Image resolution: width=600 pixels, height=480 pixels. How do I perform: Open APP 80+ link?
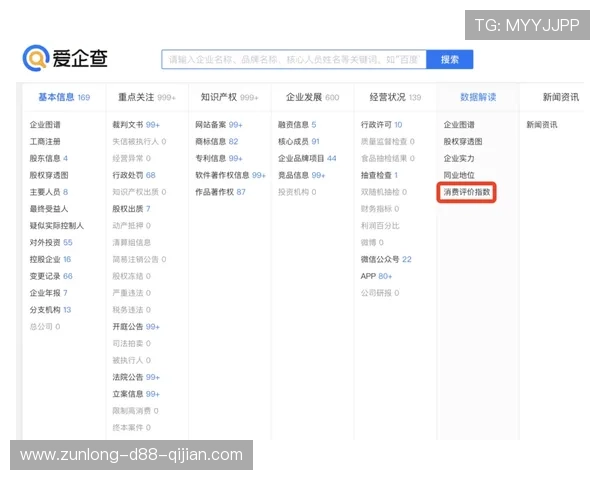tap(376, 276)
